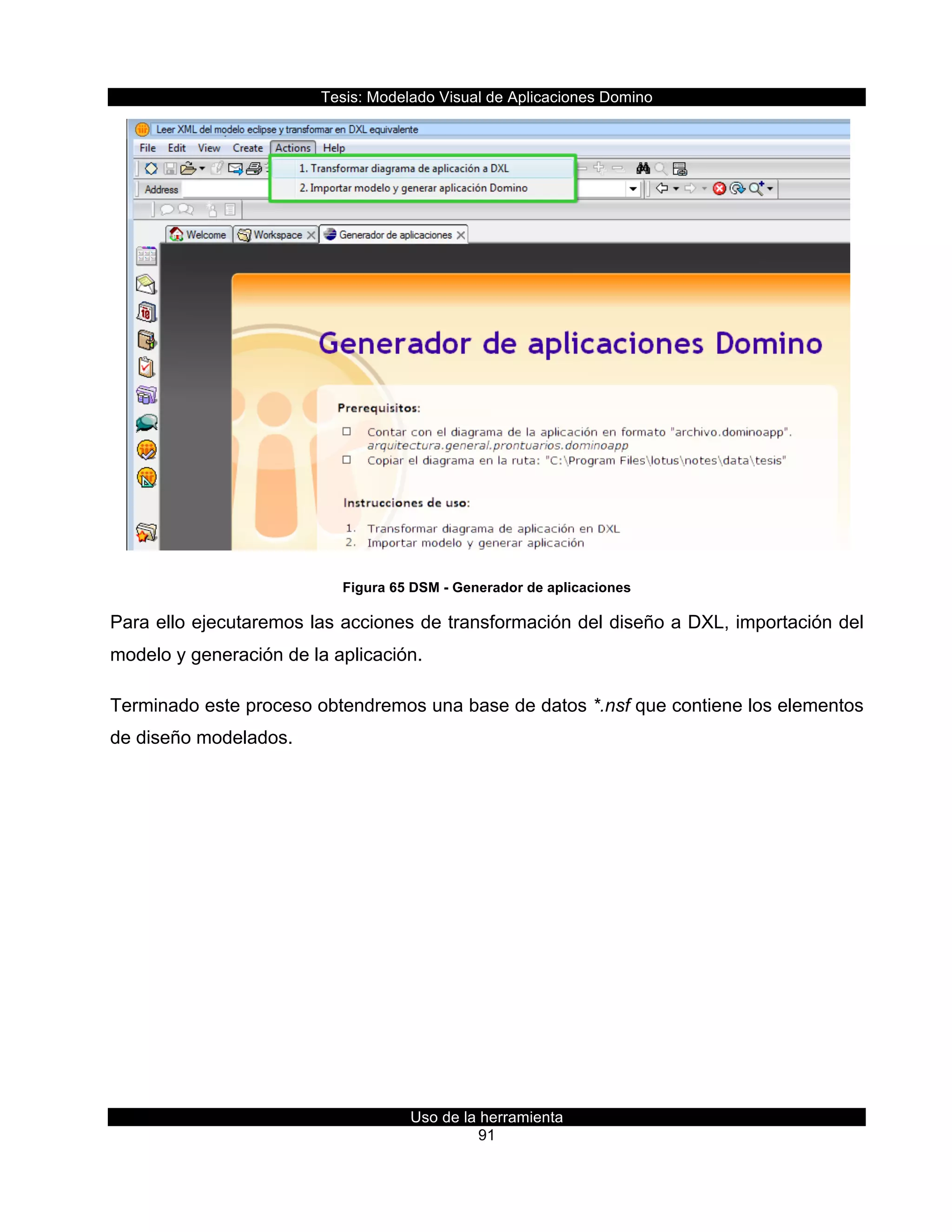
Task: Open the Domino Administrator checkmark bookmark
Action: point(146,450)
